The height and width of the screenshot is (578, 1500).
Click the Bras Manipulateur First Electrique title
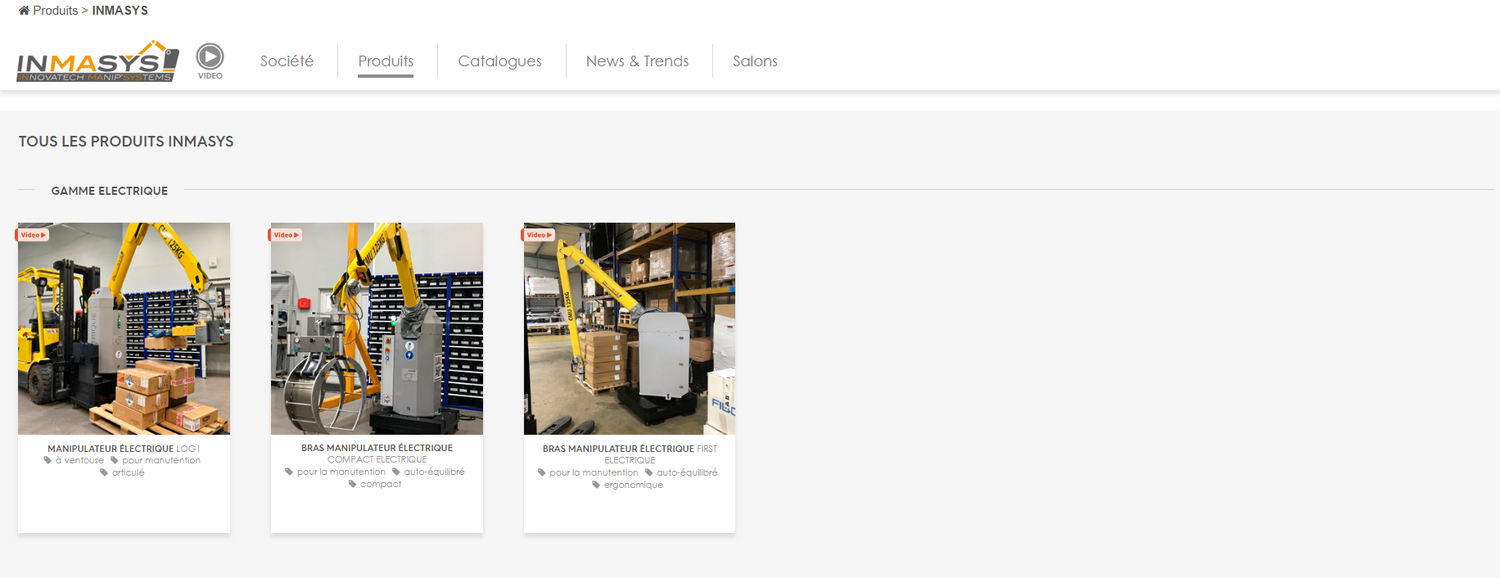click(630, 455)
